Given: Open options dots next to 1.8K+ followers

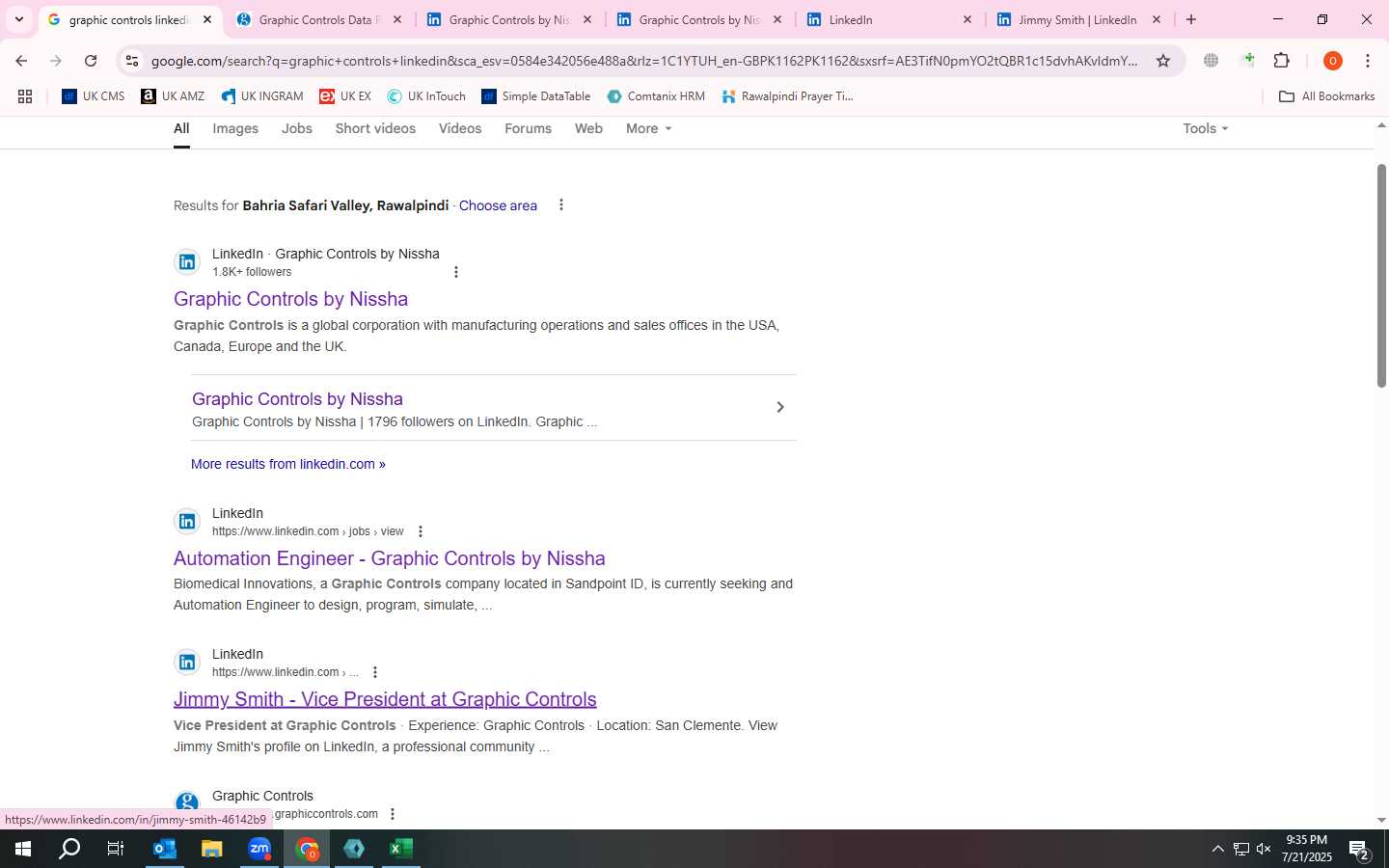Looking at the screenshot, I should pos(456,272).
